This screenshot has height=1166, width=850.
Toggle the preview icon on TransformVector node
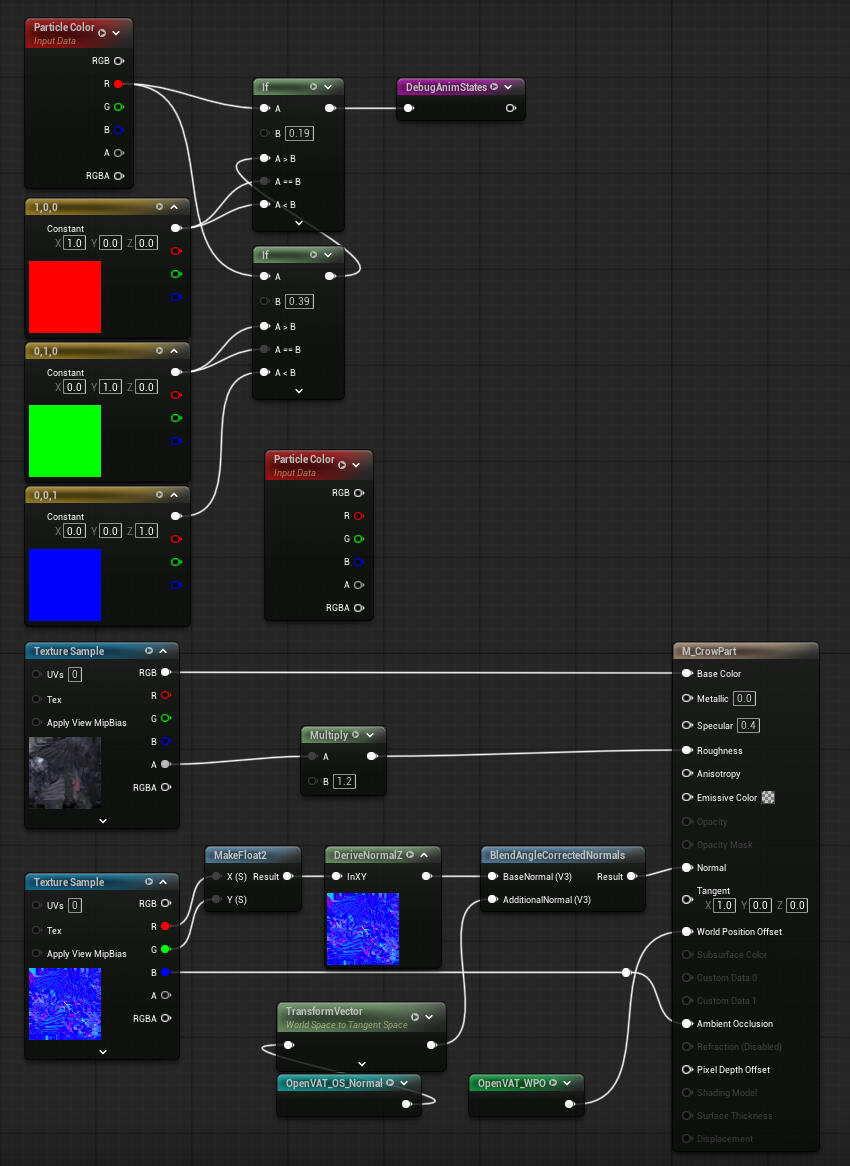tap(414, 1017)
